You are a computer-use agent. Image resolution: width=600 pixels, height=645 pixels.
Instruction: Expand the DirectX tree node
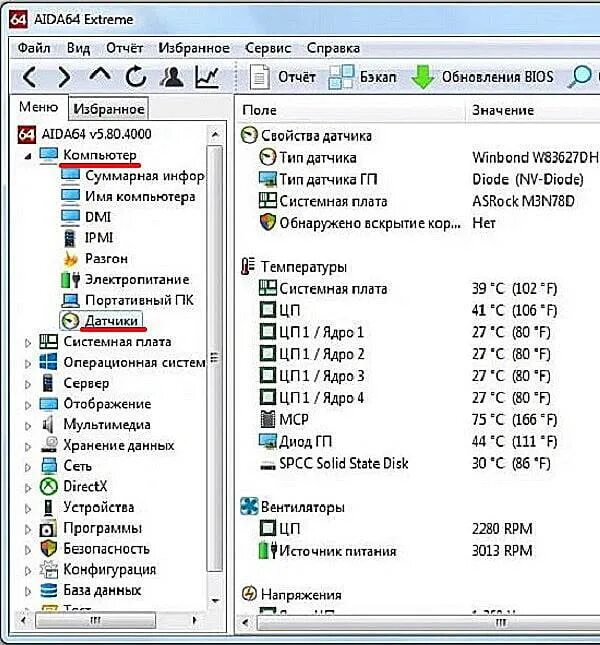tap(28, 488)
